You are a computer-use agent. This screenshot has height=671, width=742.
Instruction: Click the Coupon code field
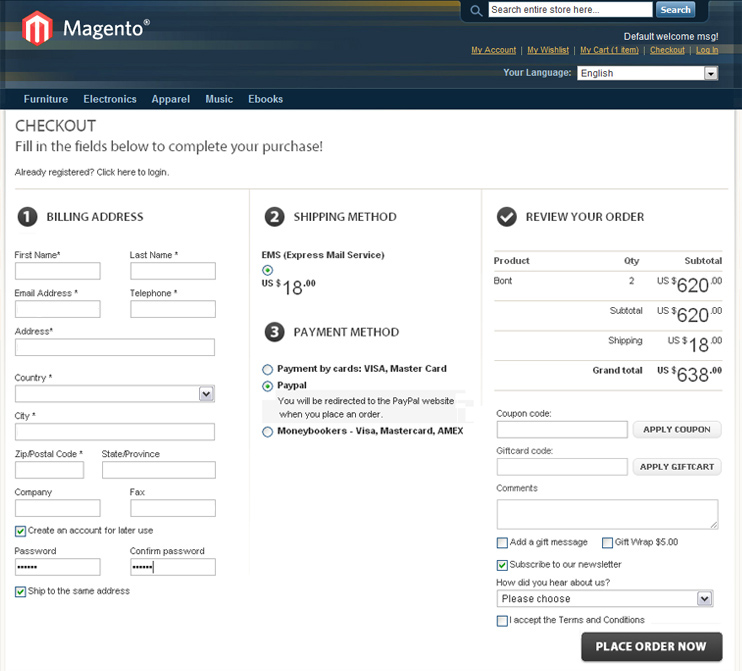pyautogui.click(x=562, y=430)
